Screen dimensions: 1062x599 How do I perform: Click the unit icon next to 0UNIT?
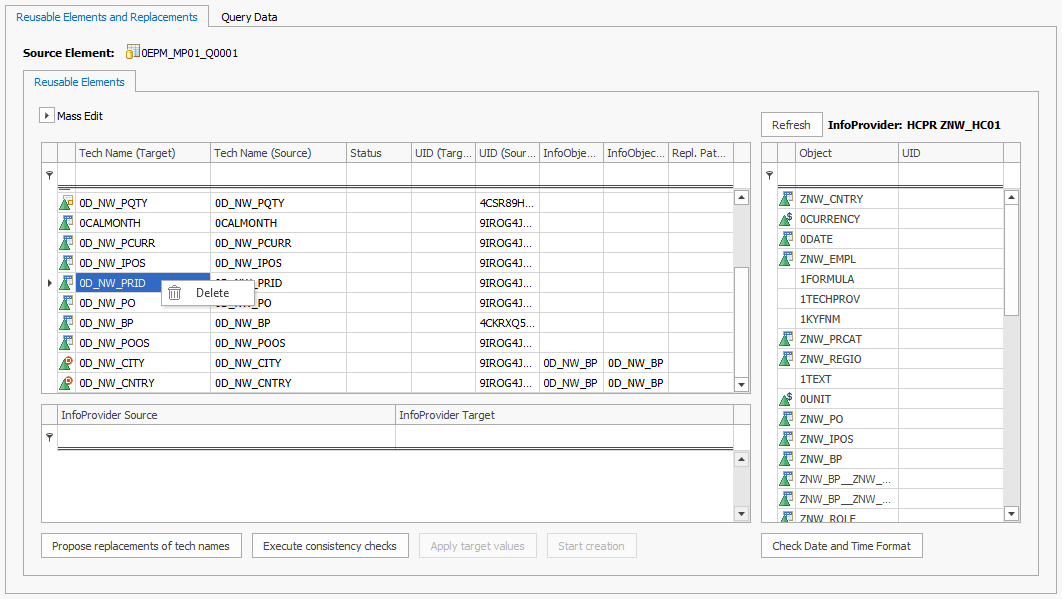coord(787,398)
